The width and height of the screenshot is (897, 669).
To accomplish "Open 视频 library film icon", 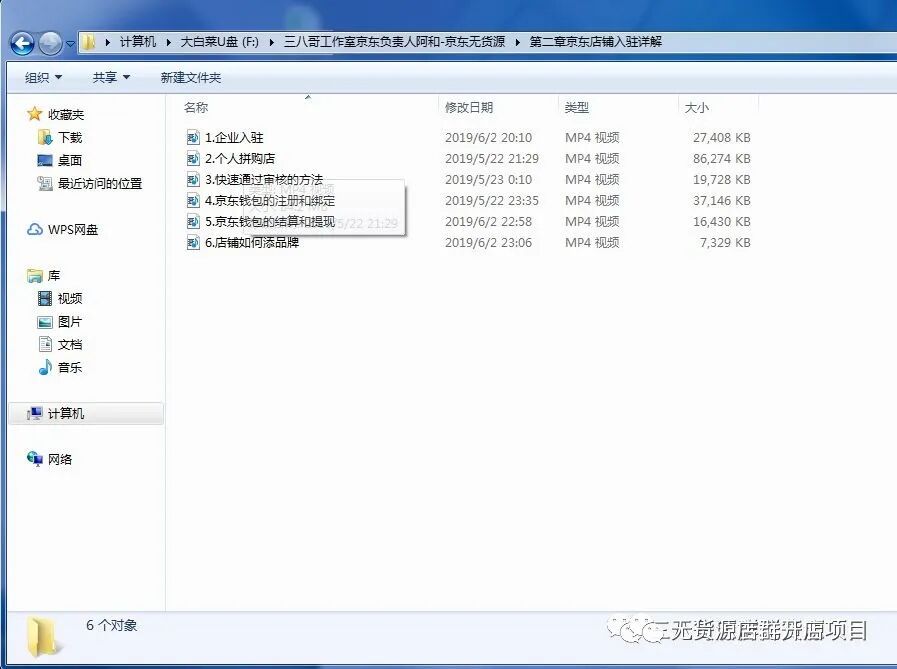I will [45, 298].
